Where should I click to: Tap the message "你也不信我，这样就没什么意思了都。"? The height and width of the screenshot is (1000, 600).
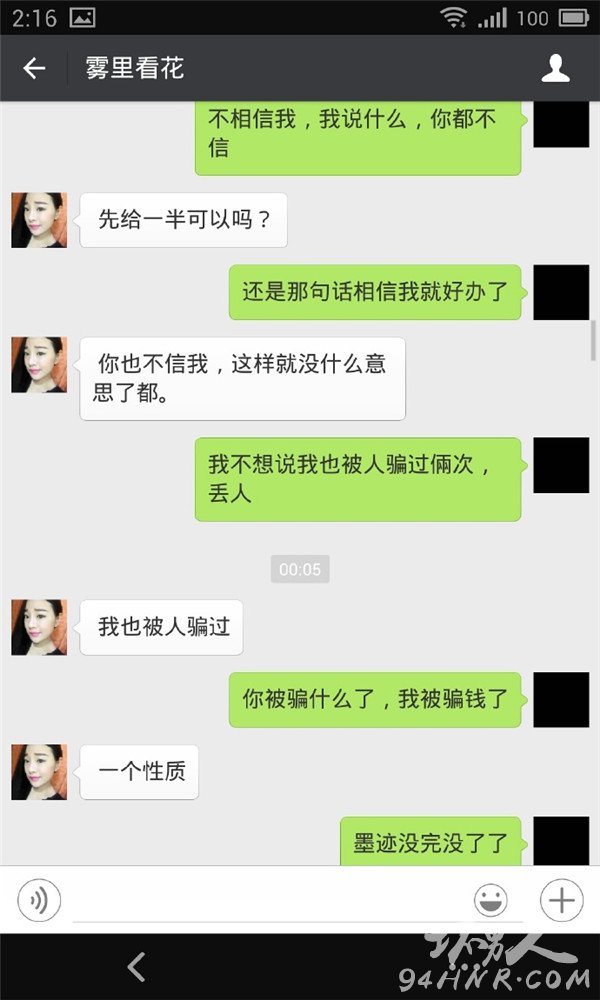(242, 379)
